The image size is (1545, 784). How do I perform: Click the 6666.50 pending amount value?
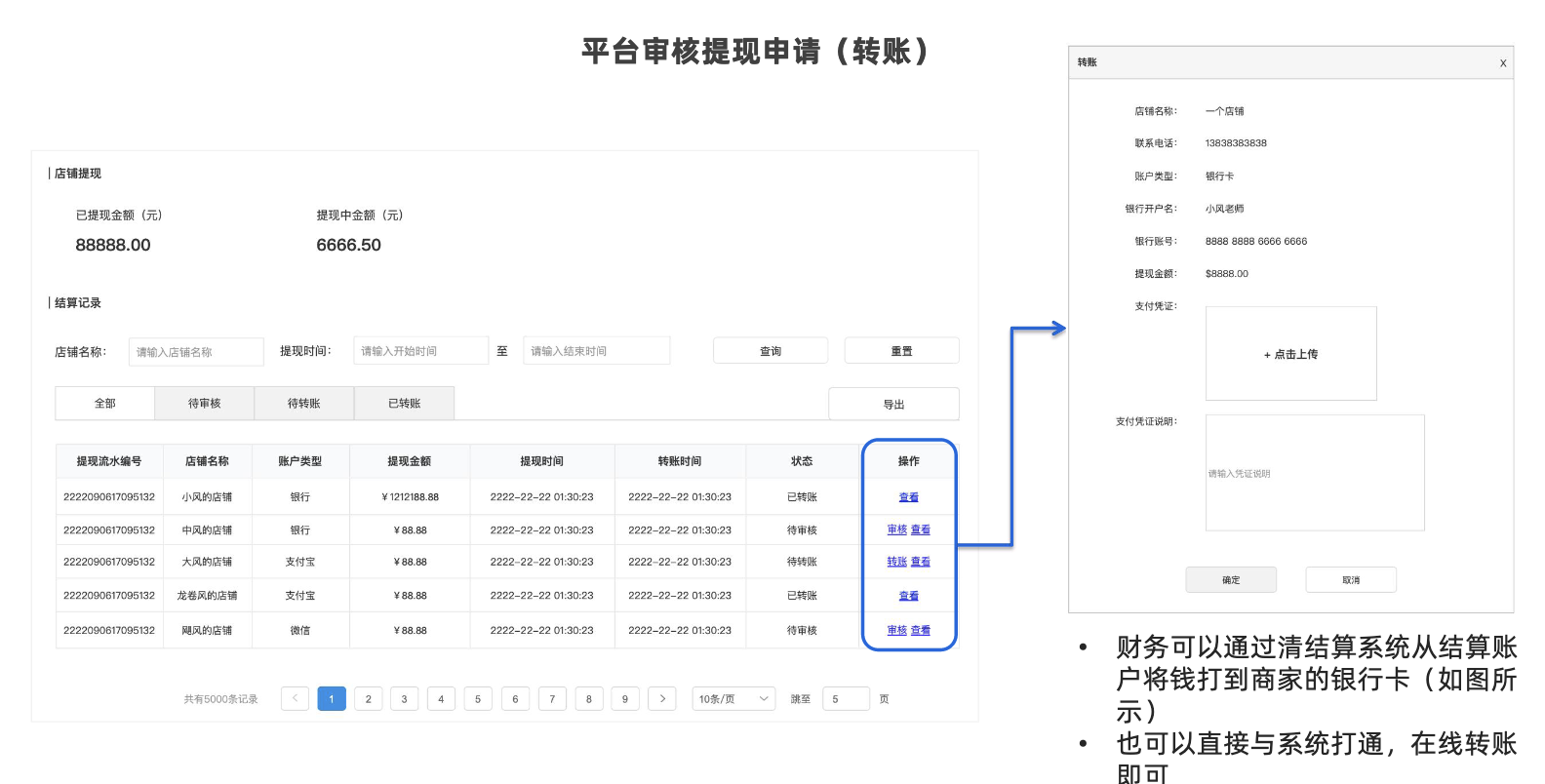[x=348, y=246]
